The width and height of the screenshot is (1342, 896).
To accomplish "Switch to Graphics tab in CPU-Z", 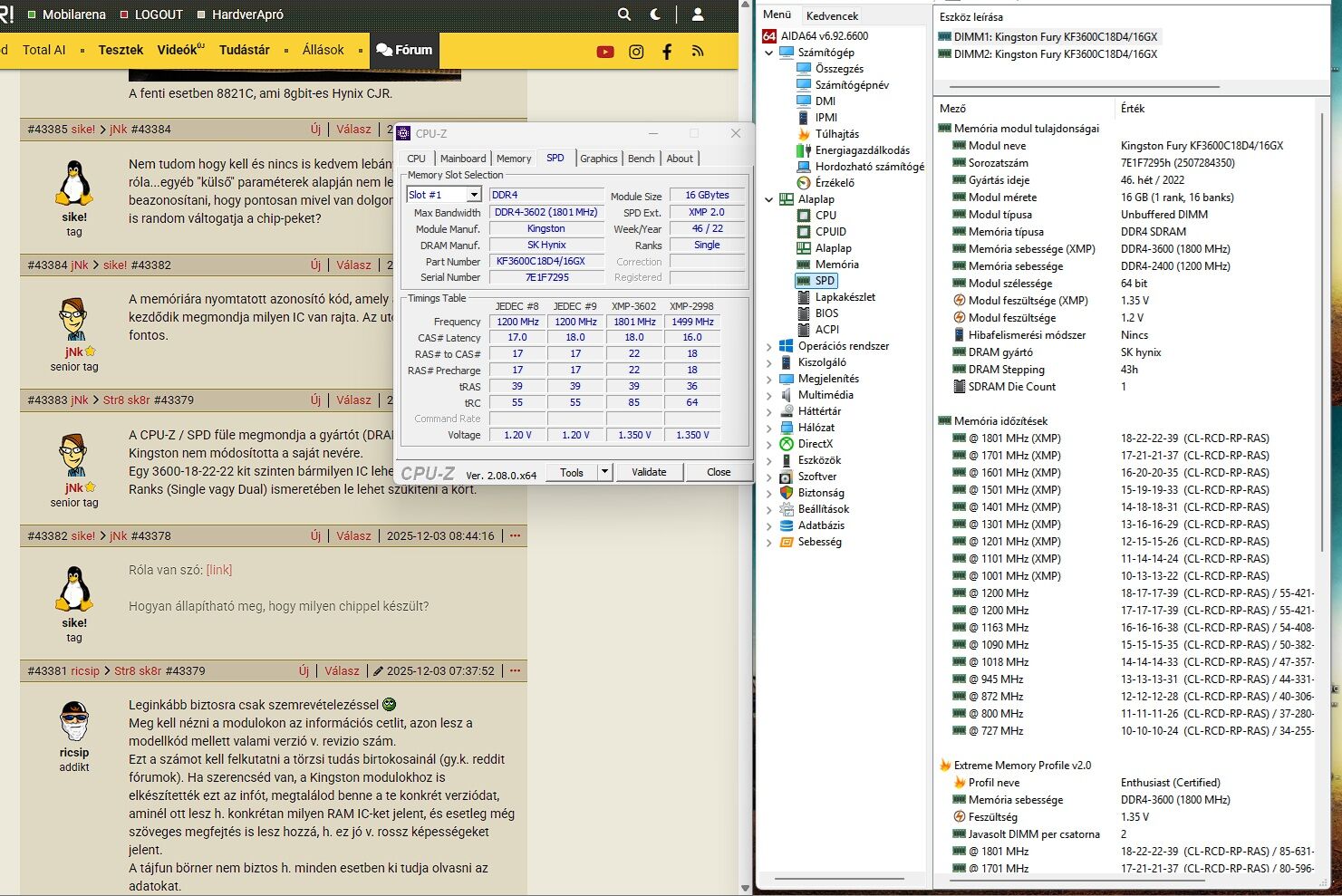I will (x=598, y=159).
